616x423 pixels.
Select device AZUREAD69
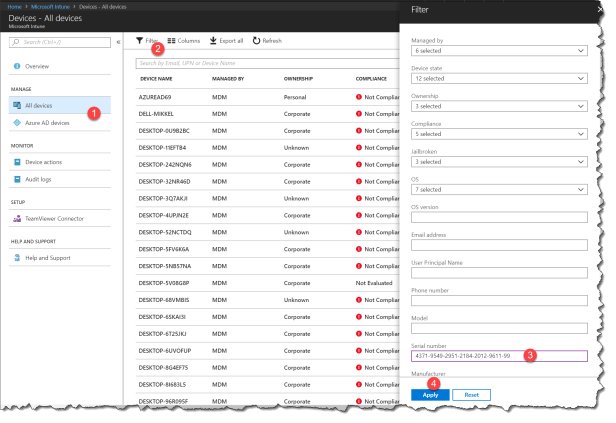point(155,97)
